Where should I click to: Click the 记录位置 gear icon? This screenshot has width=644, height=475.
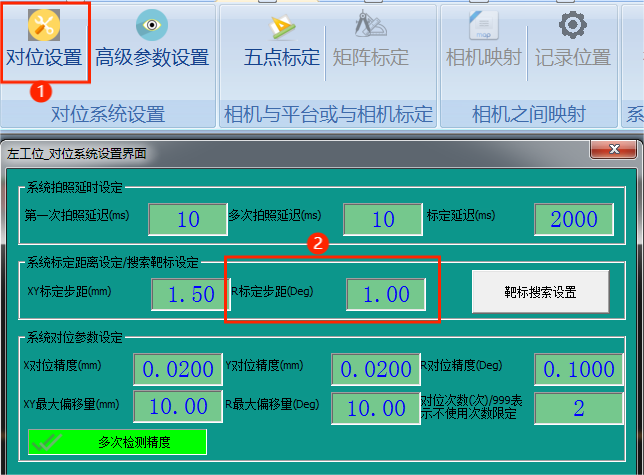(572, 25)
